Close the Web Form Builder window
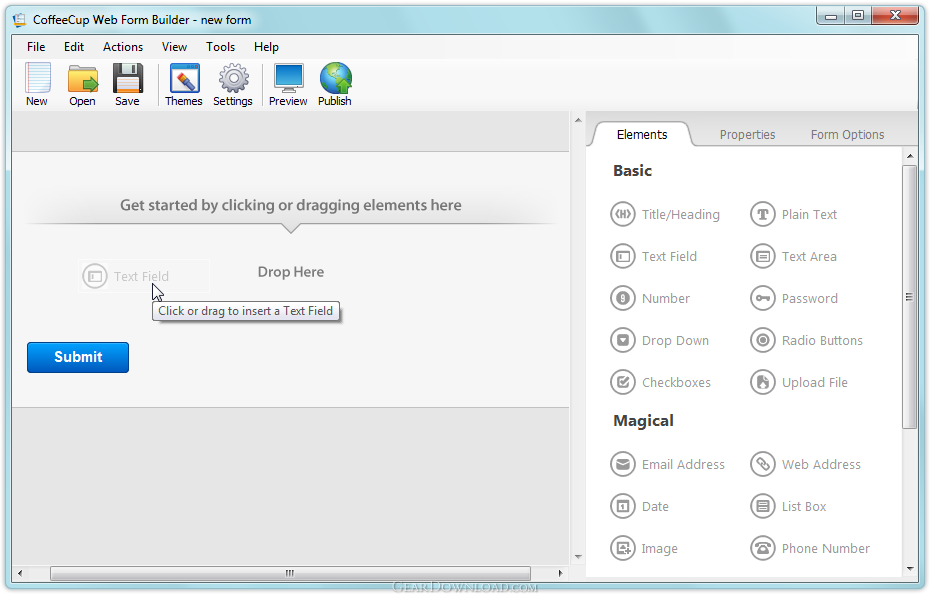 [896, 16]
